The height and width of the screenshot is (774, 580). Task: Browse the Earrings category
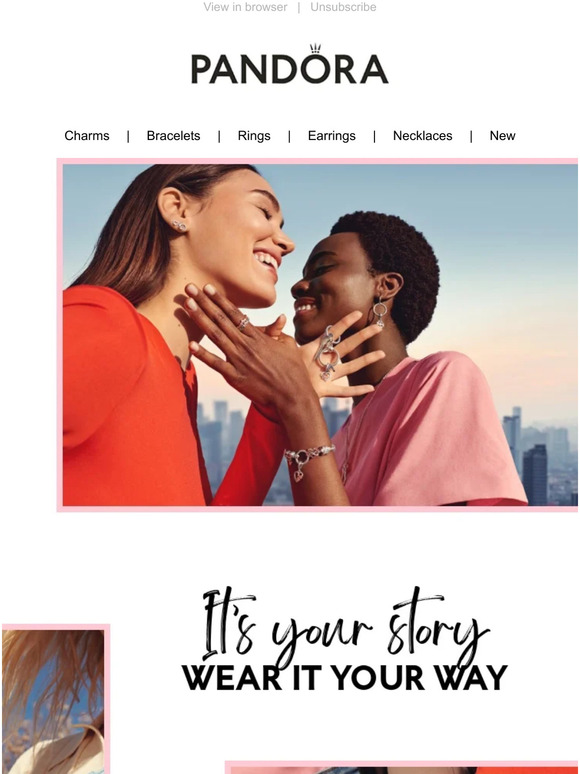tap(331, 136)
